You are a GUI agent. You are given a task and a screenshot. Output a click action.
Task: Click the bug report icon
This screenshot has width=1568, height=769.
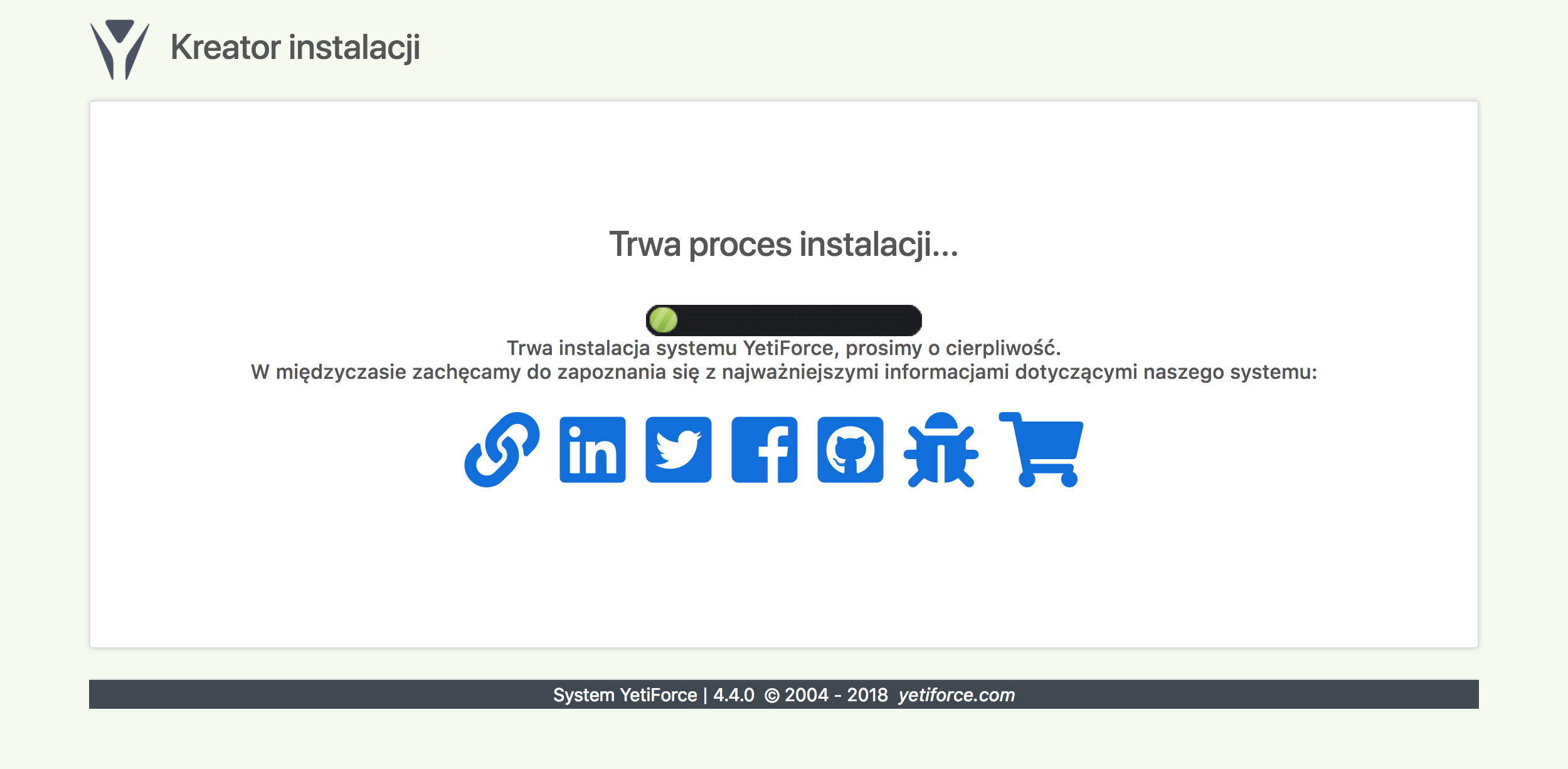point(941,450)
